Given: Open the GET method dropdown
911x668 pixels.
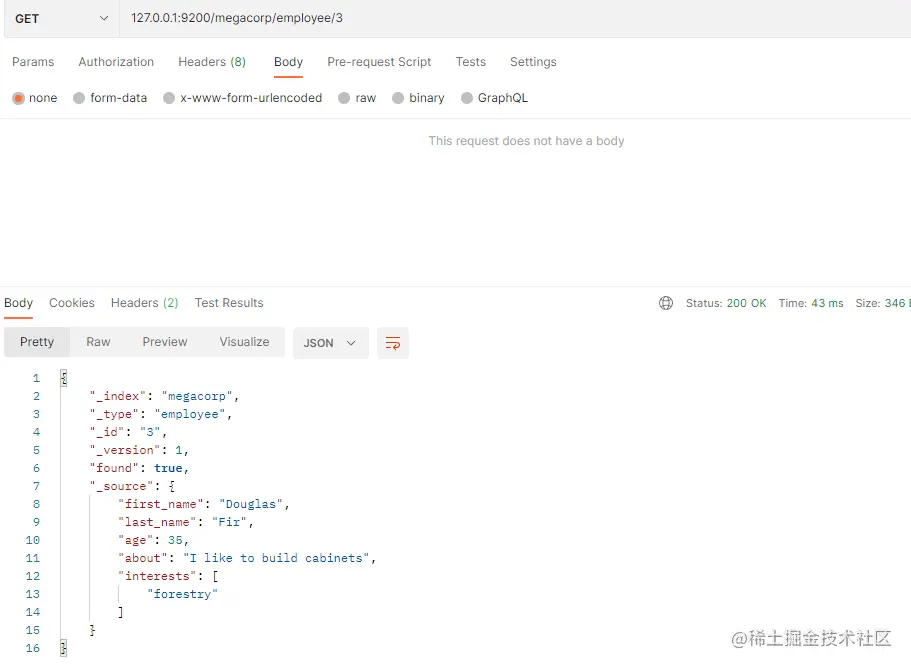Looking at the screenshot, I should click(62, 19).
